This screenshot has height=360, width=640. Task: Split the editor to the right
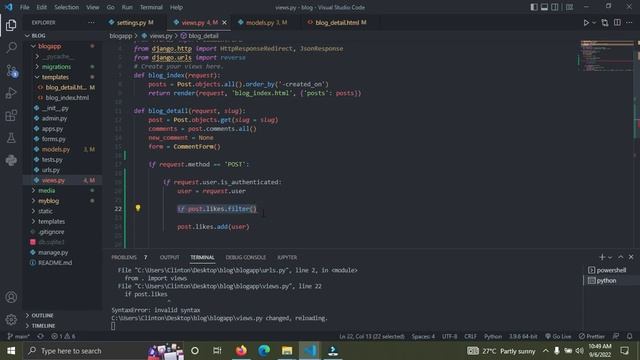coord(617,23)
